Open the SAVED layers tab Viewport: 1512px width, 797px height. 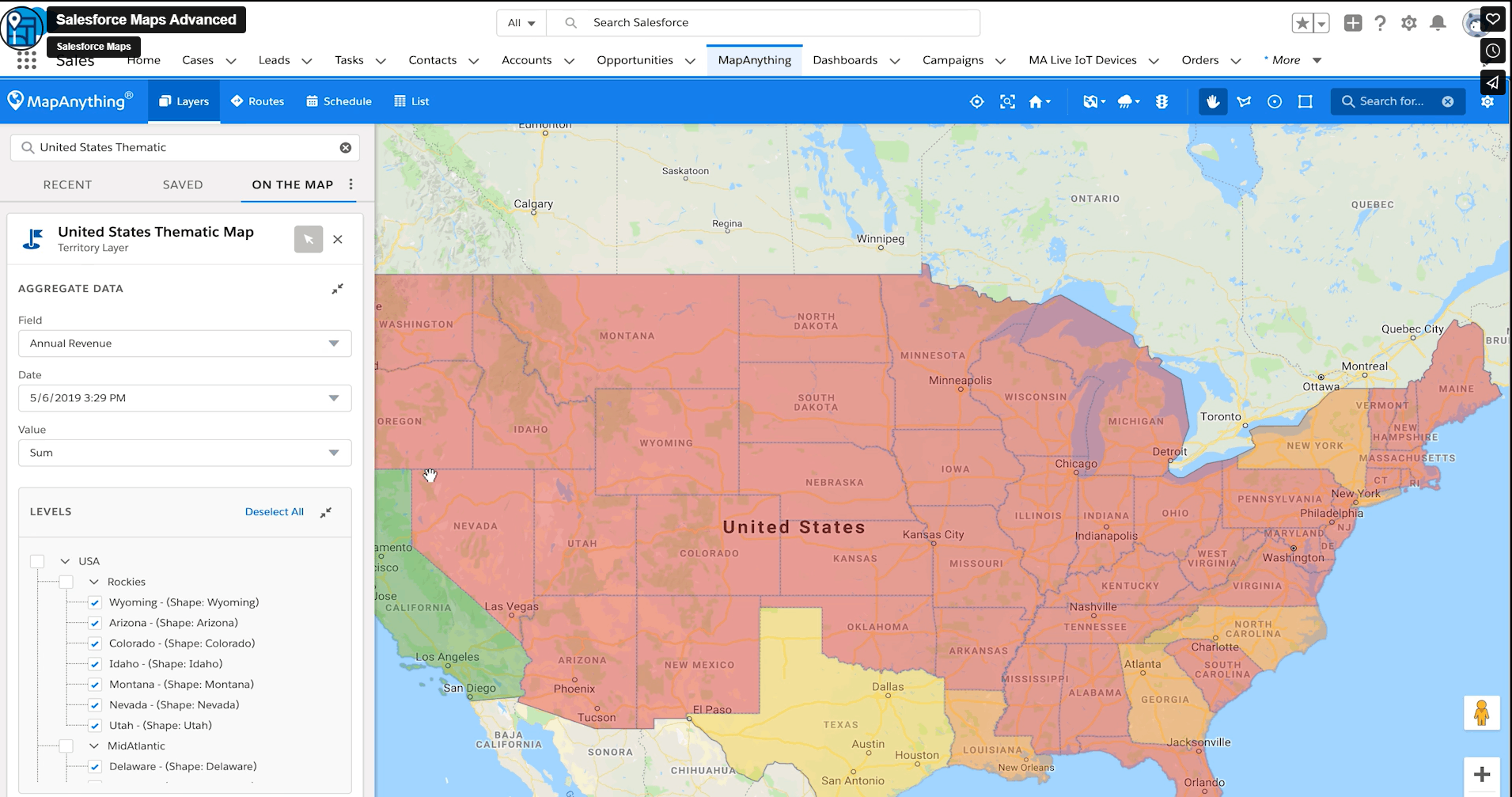[183, 184]
